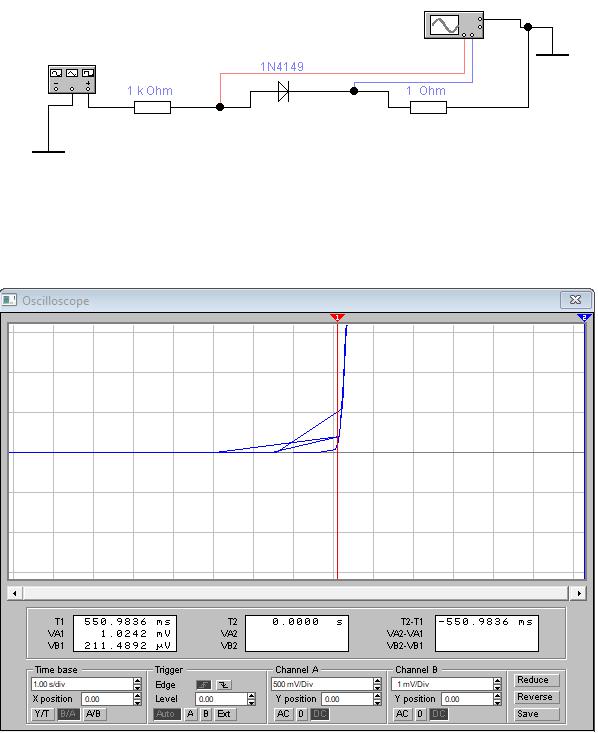Click the 1N4149 diode label

pyautogui.click(x=282, y=67)
